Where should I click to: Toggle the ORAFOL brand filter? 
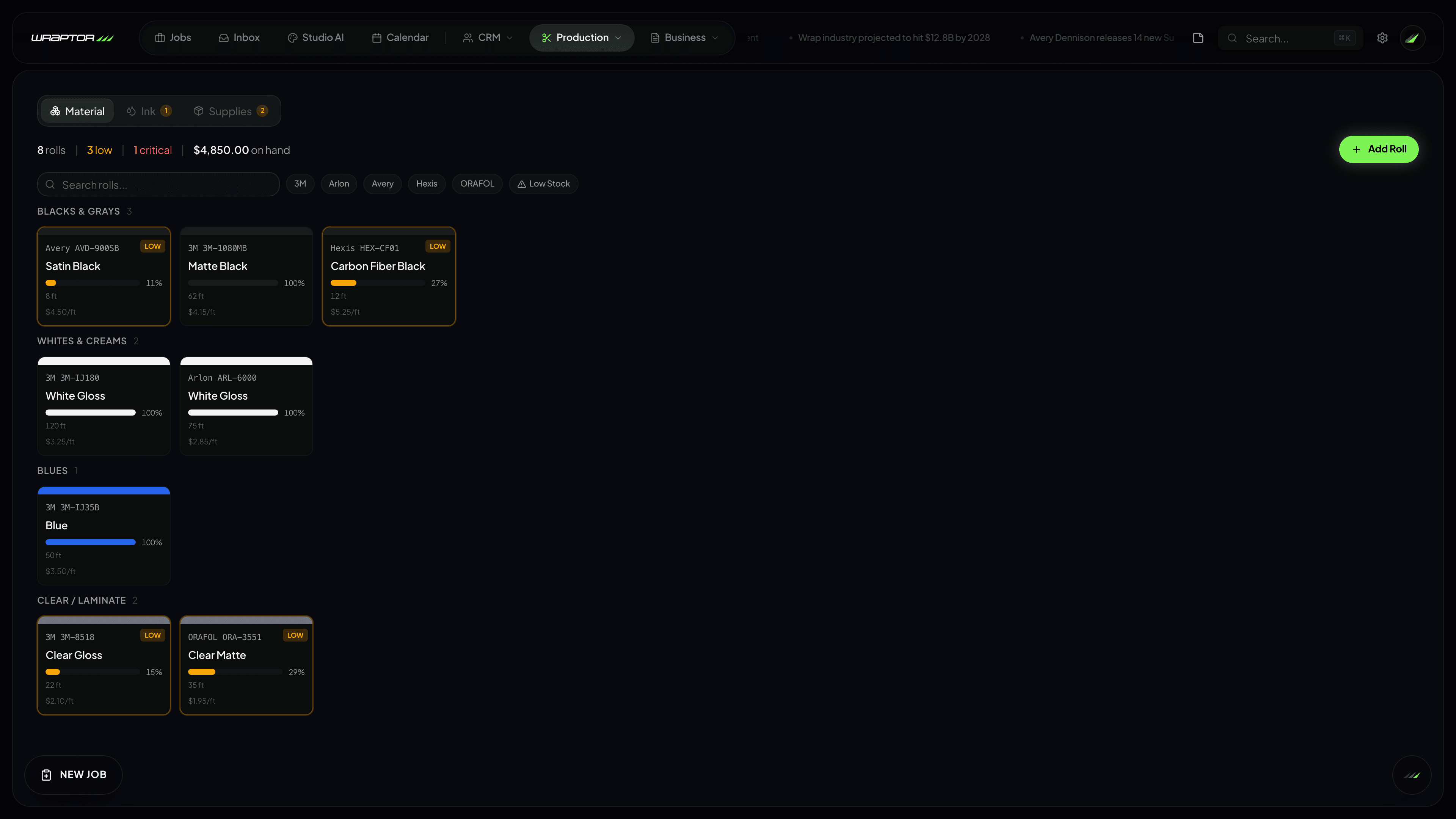pyautogui.click(x=477, y=184)
